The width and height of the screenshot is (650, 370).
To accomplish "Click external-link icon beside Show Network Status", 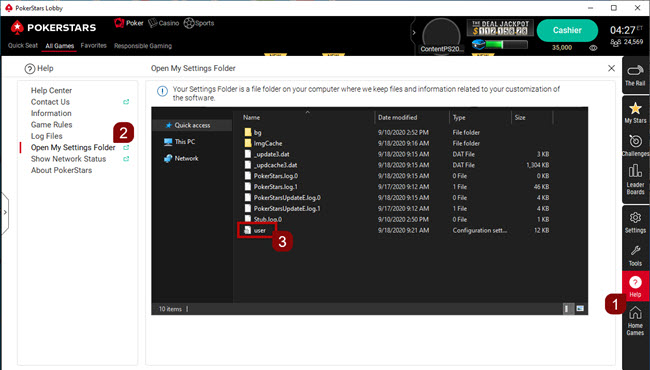I will [x=126, y=159].
